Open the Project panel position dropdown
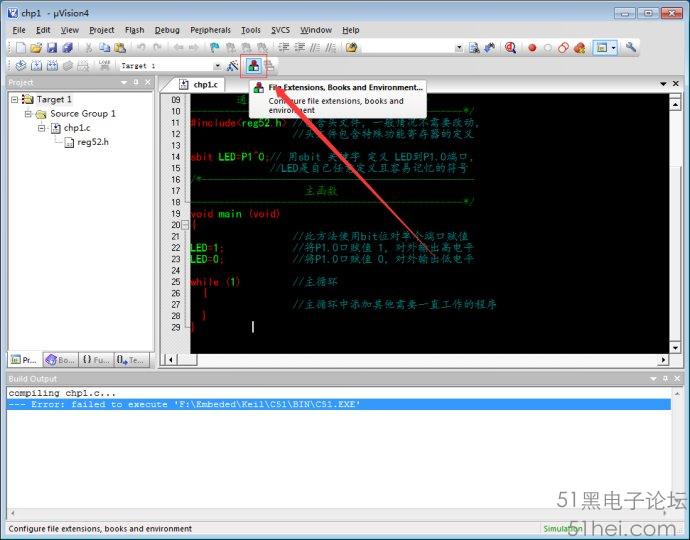690x540 pixels. [124, 82]
